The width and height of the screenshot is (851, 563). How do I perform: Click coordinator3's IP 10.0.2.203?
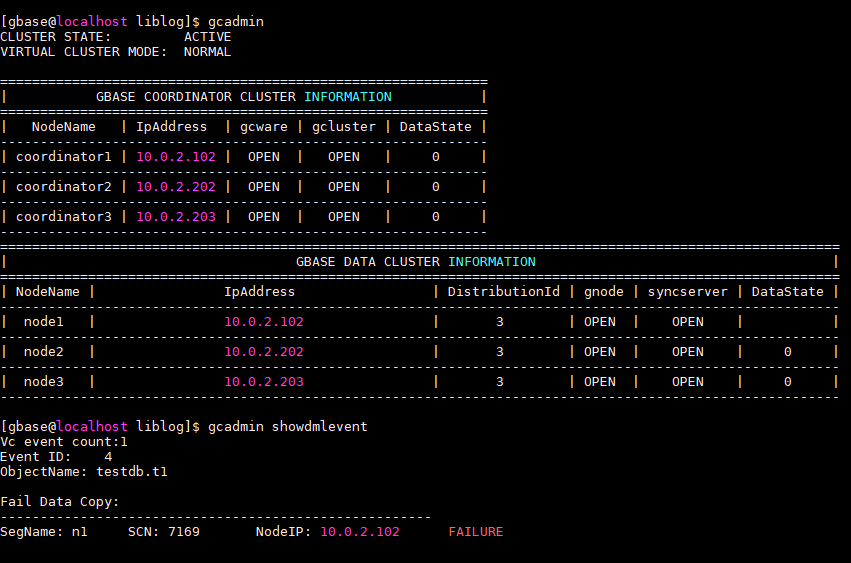pyautogui.click(x=176, y=217)
